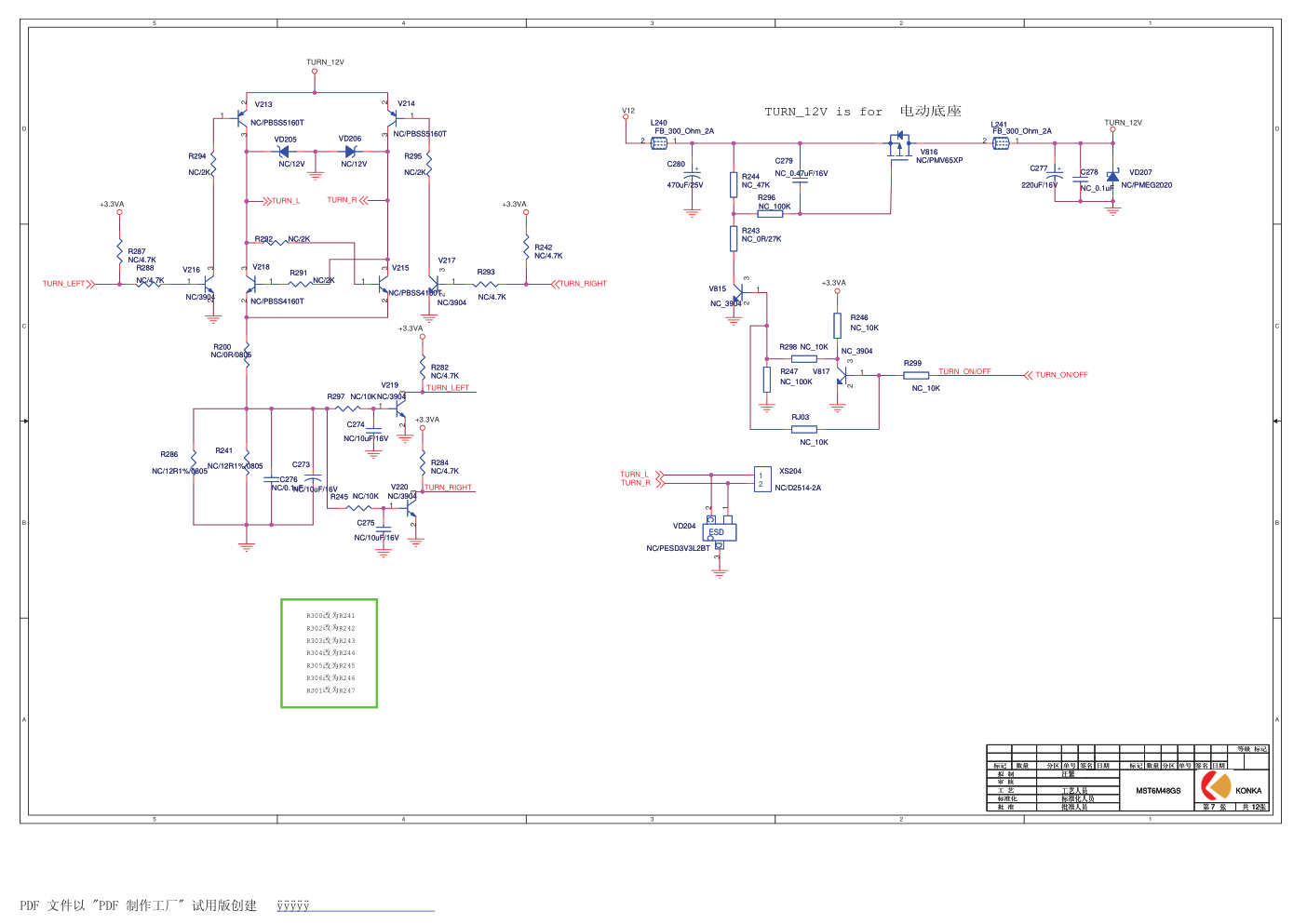Click the R245 resistor label
Viewport: 1307px width, 924px height.
click(x=340, y=497)
